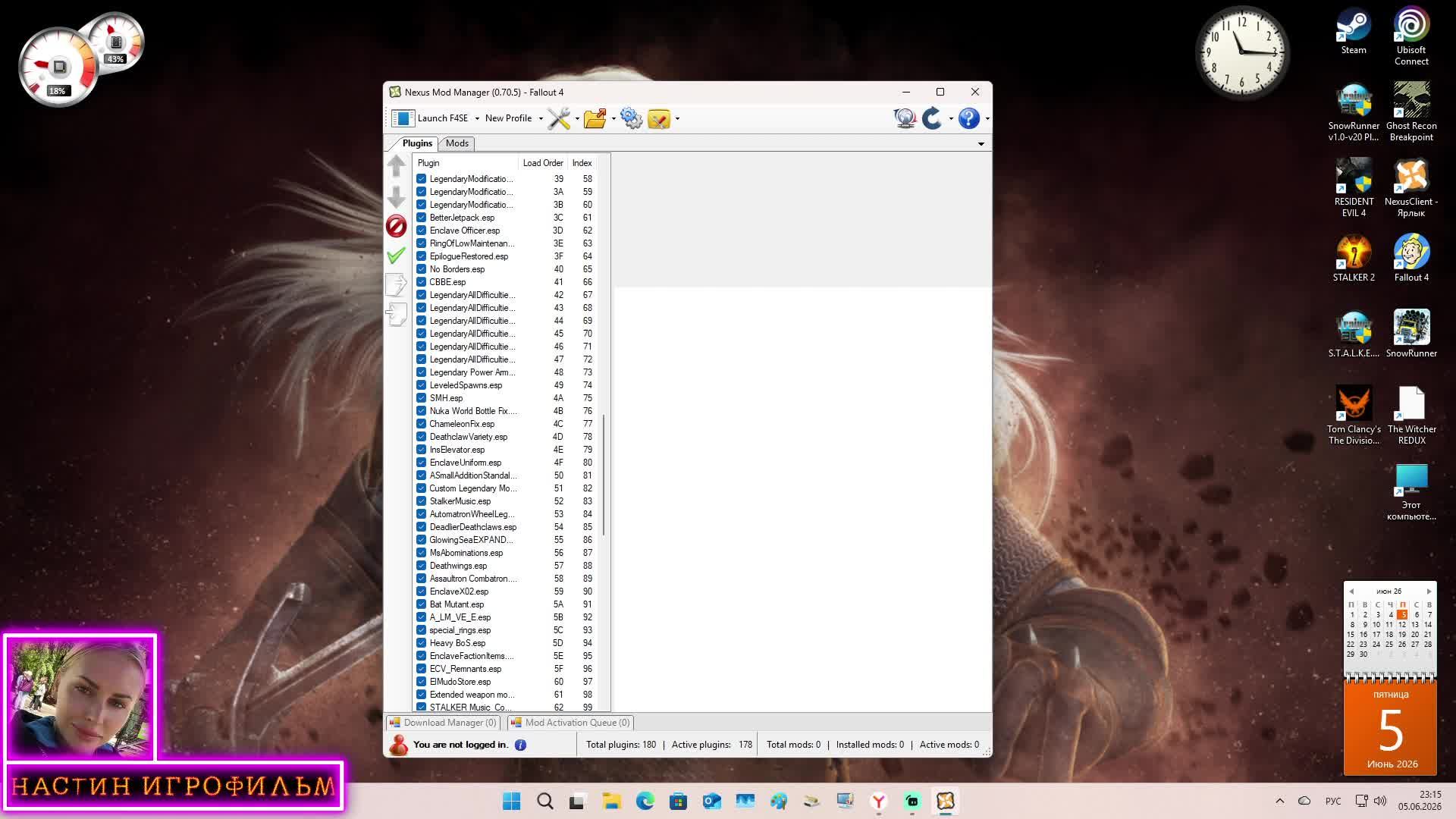1456x819 pixels.
Task: Enable all plugins with the green checkmark icon
Action: tap(396, 256)
